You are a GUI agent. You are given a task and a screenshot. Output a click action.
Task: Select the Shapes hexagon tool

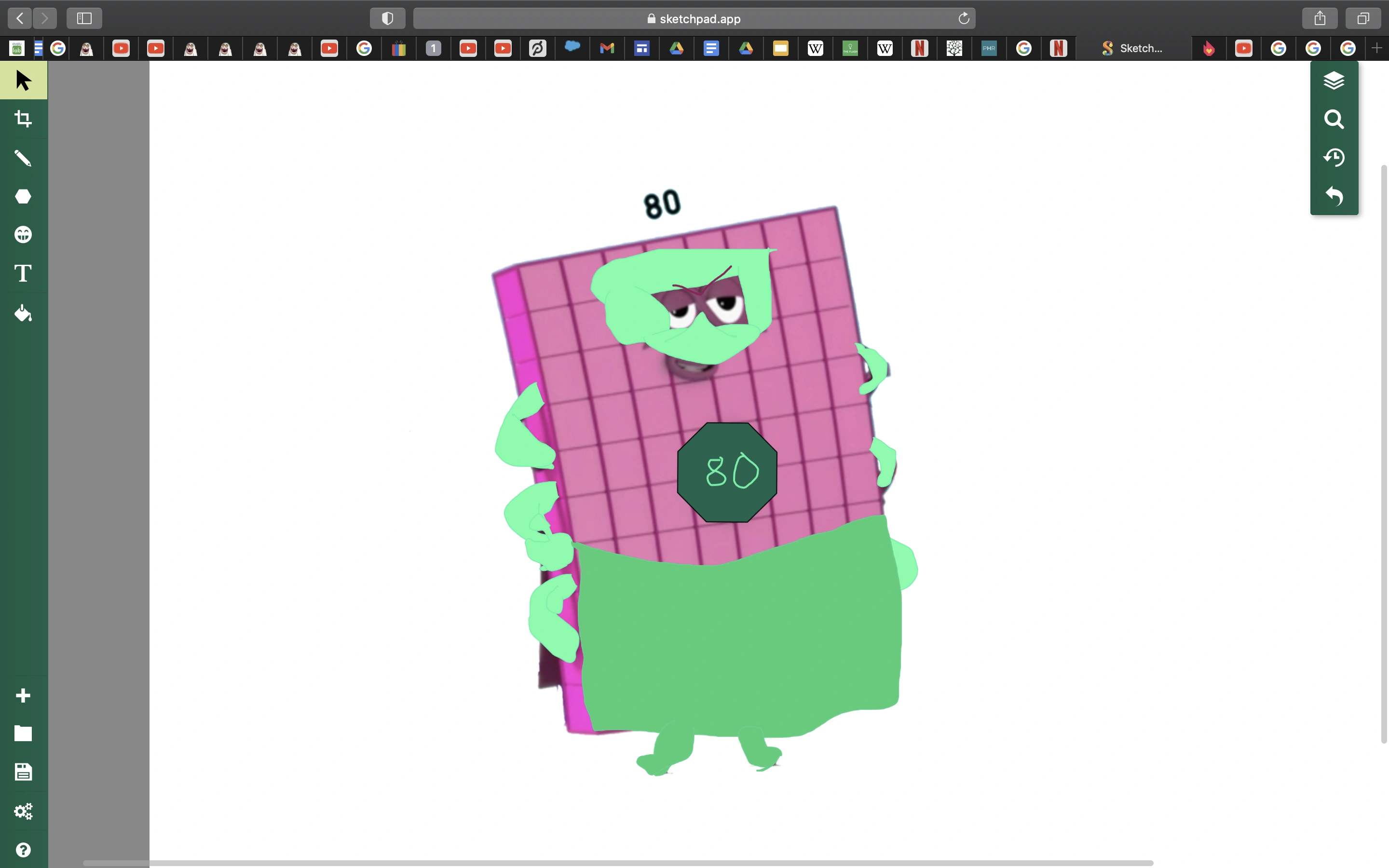click(23, 196)
